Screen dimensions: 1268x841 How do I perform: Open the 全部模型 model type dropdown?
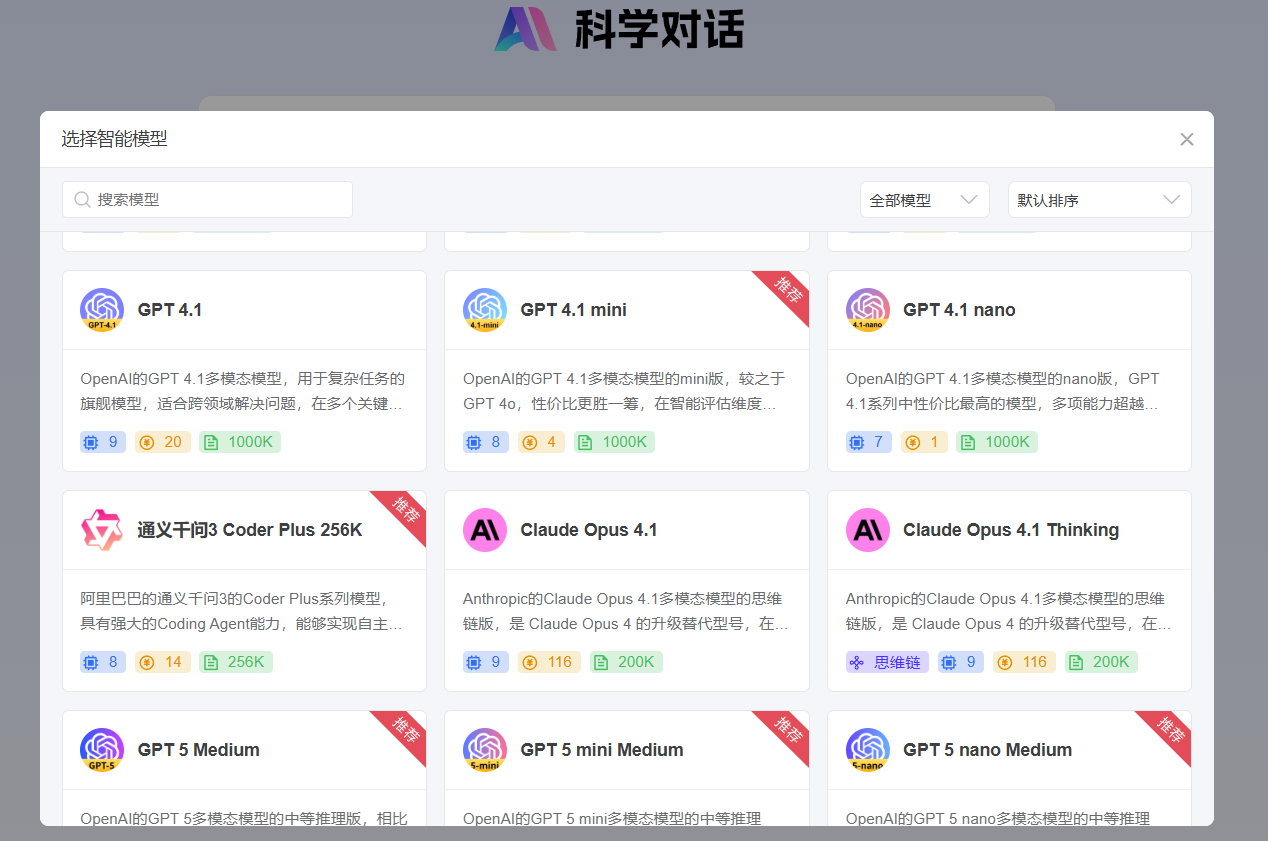pyautogui.click(x=924, y=200)
